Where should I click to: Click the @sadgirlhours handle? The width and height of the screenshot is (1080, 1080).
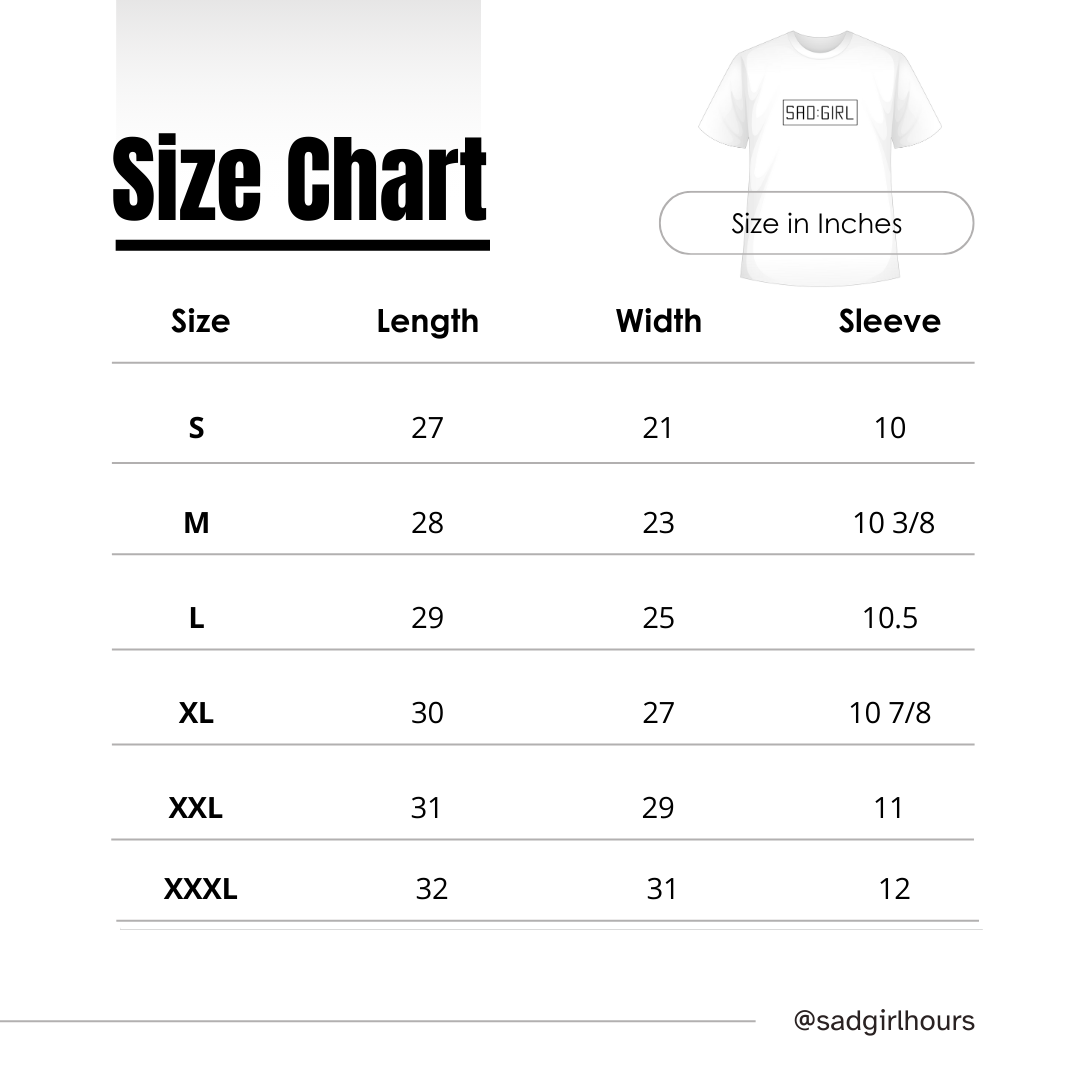coord(883,1021)
